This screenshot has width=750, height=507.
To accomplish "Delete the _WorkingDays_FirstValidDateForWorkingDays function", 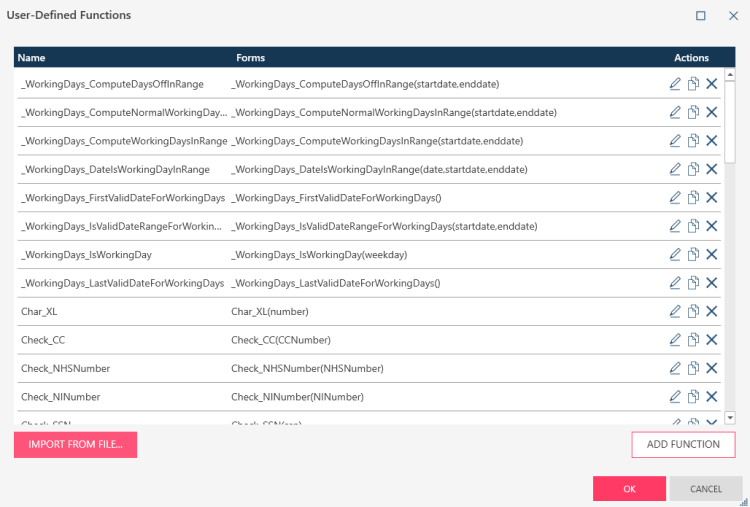I will [712, 198].
